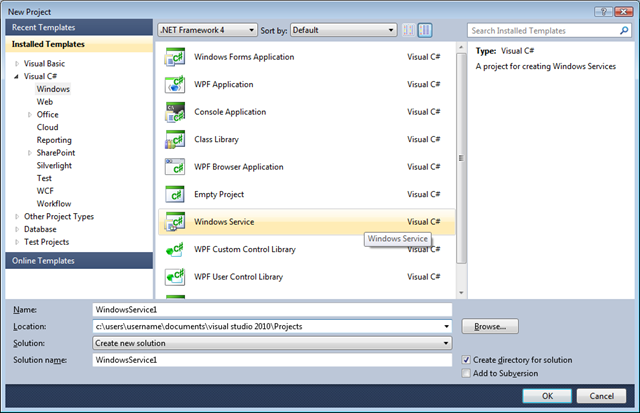
Task: Select the WPF Custom Control Library icon
Action: tap(175, 249)
